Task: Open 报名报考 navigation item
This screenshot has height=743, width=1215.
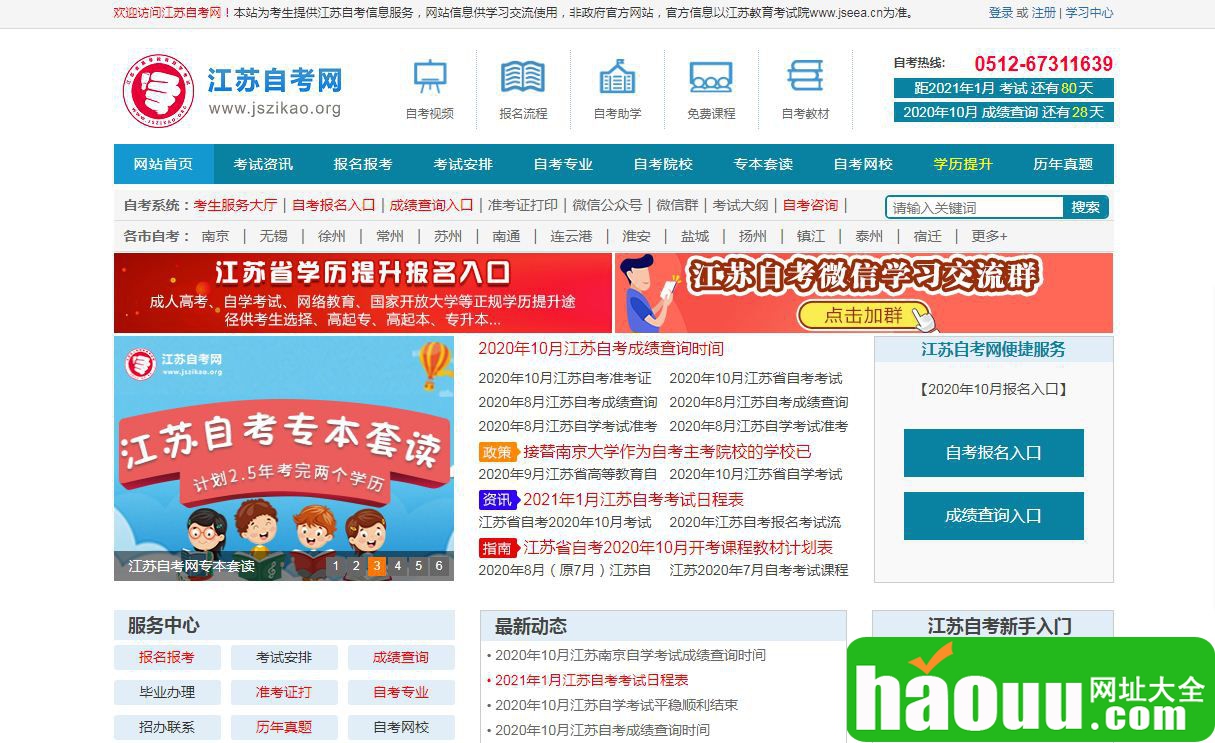Action: click(x=363, y=164)
